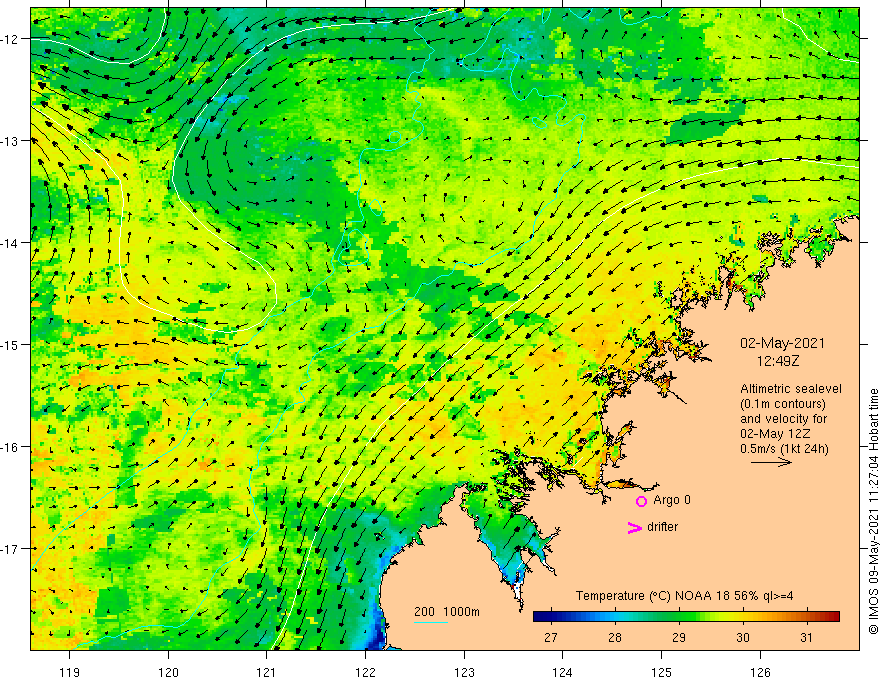Viewport: 880px width, 680px height.
Task: Click the cyan 200m depth contour legend line
Action: click(430, 622)
